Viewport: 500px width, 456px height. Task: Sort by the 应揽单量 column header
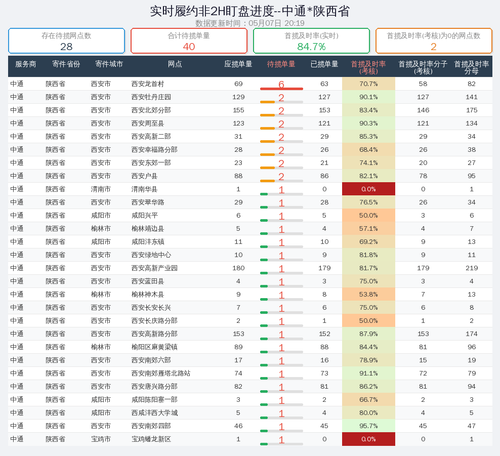(238, 64)
